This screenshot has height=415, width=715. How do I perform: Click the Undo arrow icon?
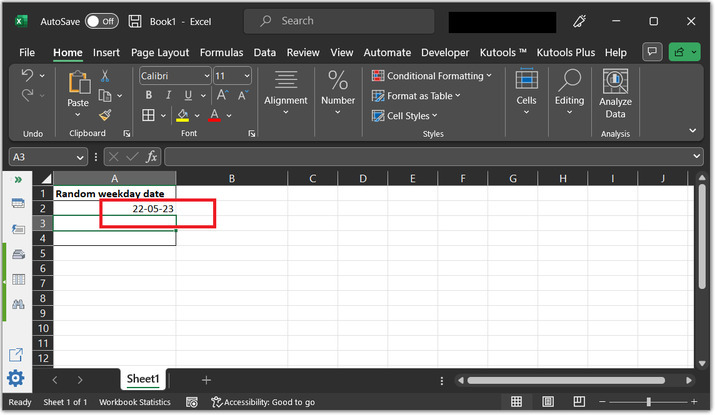(x=27, y=75)
